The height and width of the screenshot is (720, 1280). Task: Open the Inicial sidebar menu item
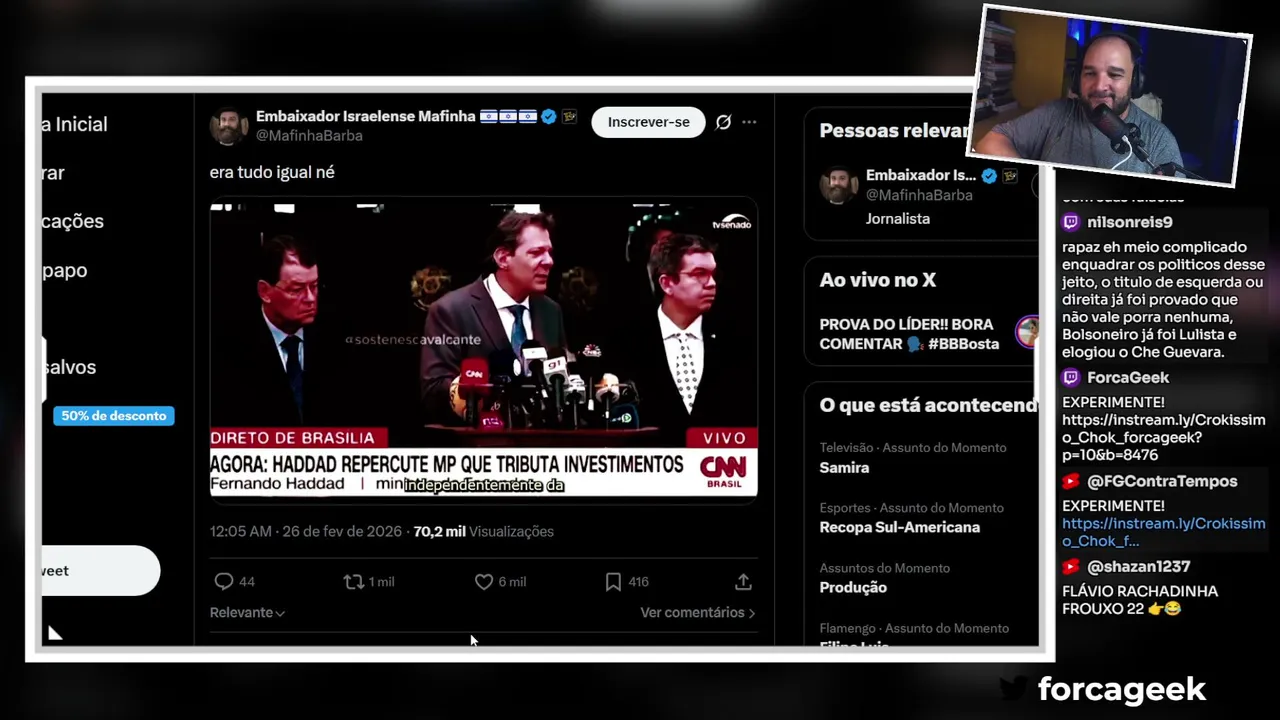74,124
